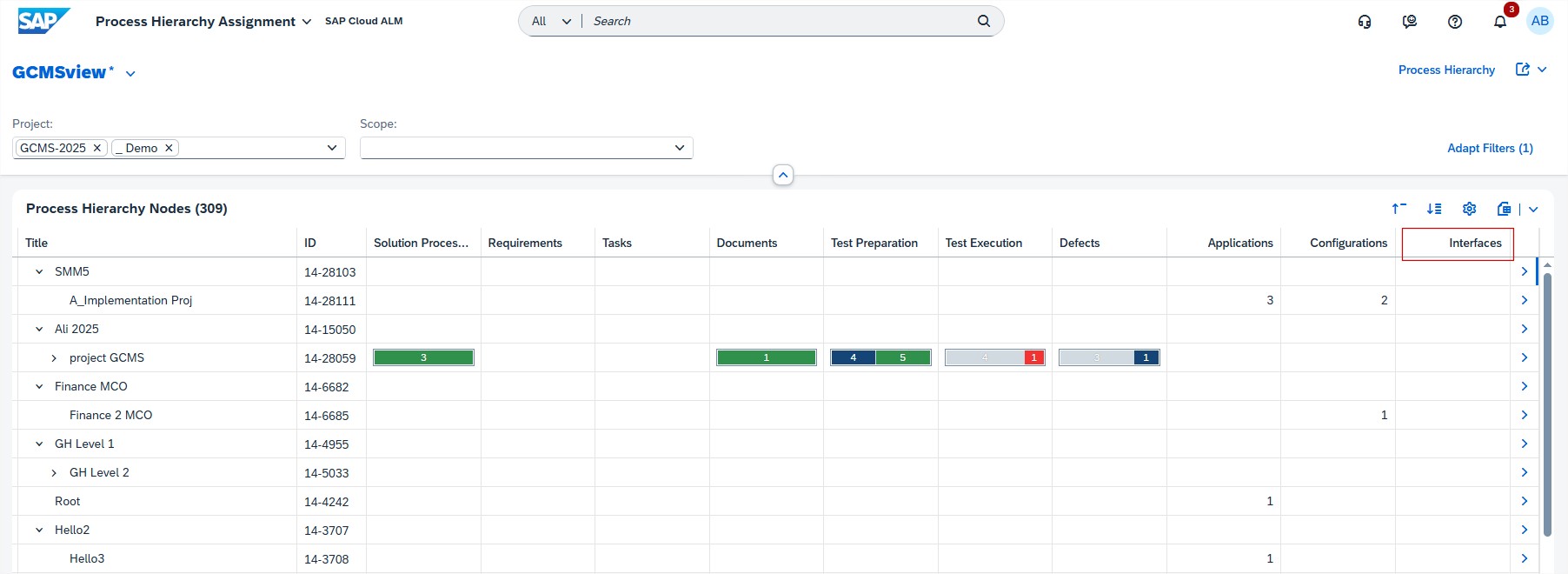Click Adapt Filters (1)
The height and width of the screenshot is (574, 1568).
tap(1490, 148)
